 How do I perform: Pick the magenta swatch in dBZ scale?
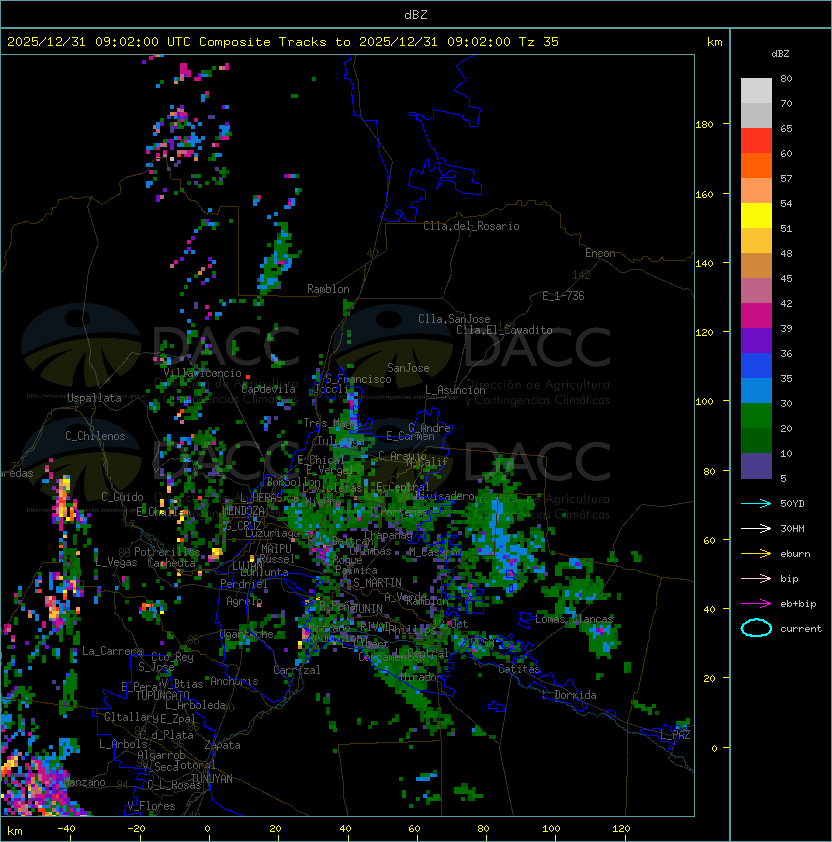click(756, 316)
